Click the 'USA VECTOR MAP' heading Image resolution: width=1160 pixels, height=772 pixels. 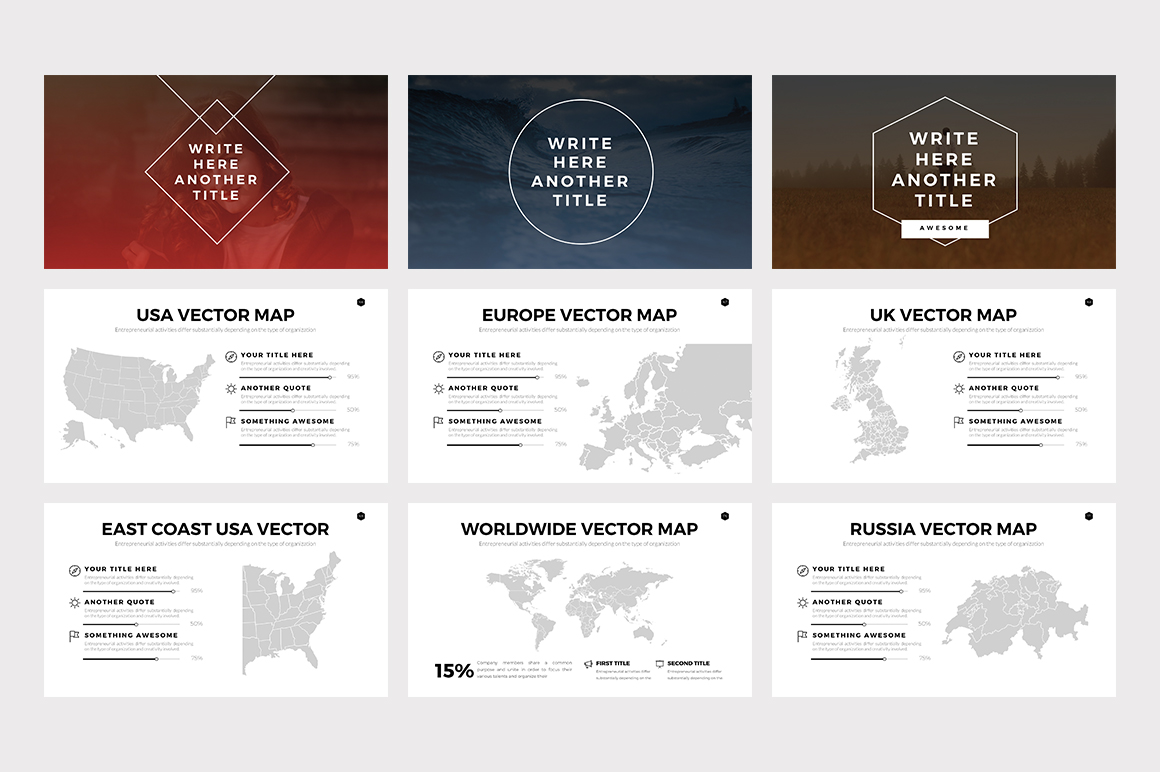[x=215, y=315]
